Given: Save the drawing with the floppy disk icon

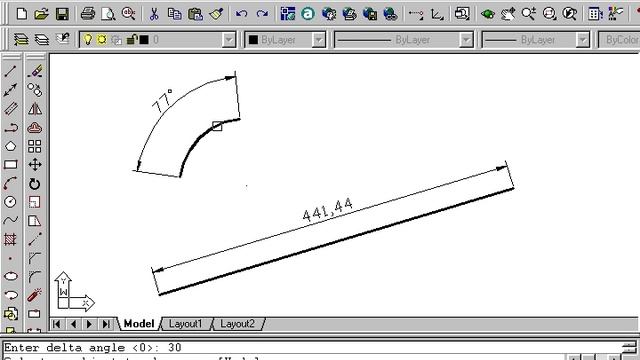Looking at the screenshot, I should click(62, 14).
